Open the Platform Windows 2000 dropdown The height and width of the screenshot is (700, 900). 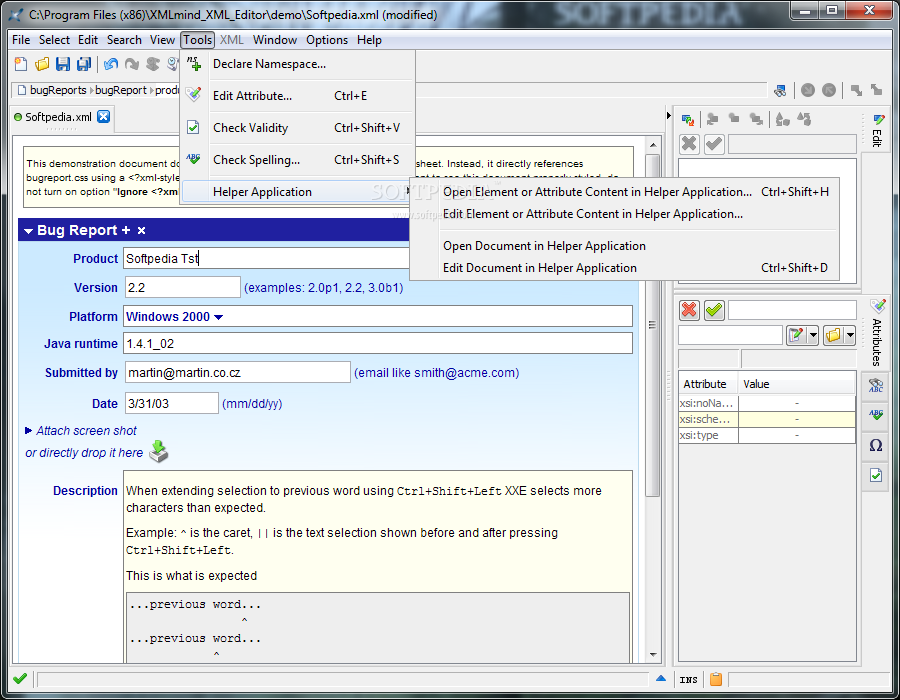coord(218,317)
